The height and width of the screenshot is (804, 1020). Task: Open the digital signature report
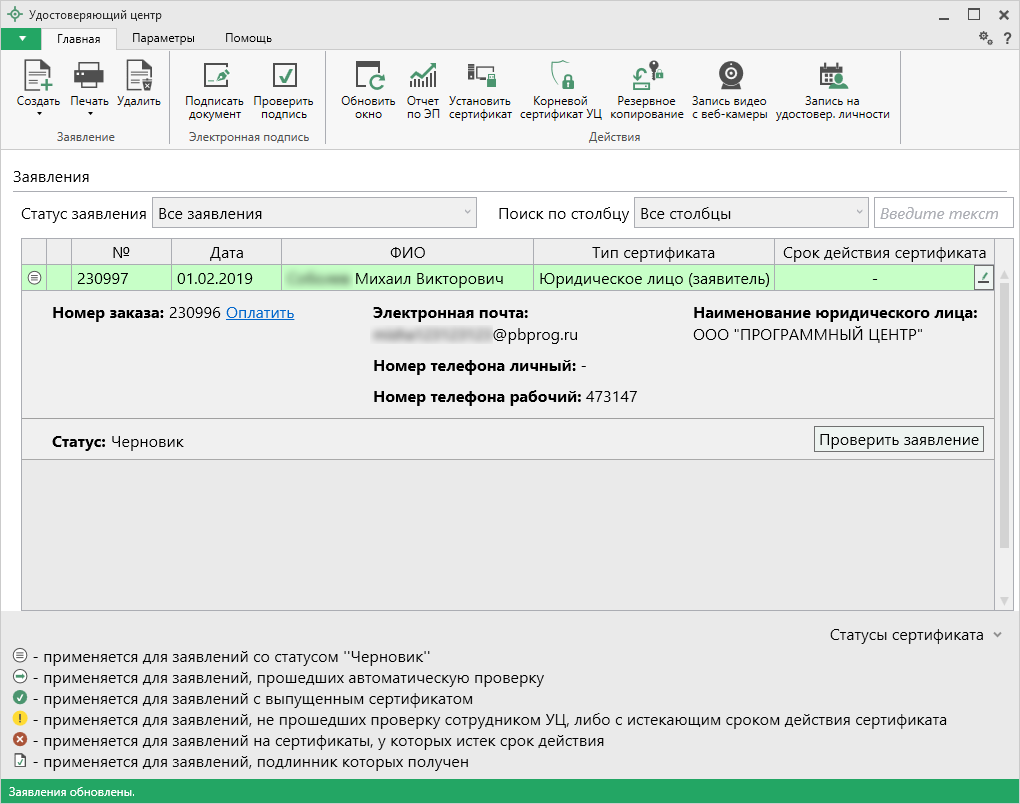(x=423, y=77)
